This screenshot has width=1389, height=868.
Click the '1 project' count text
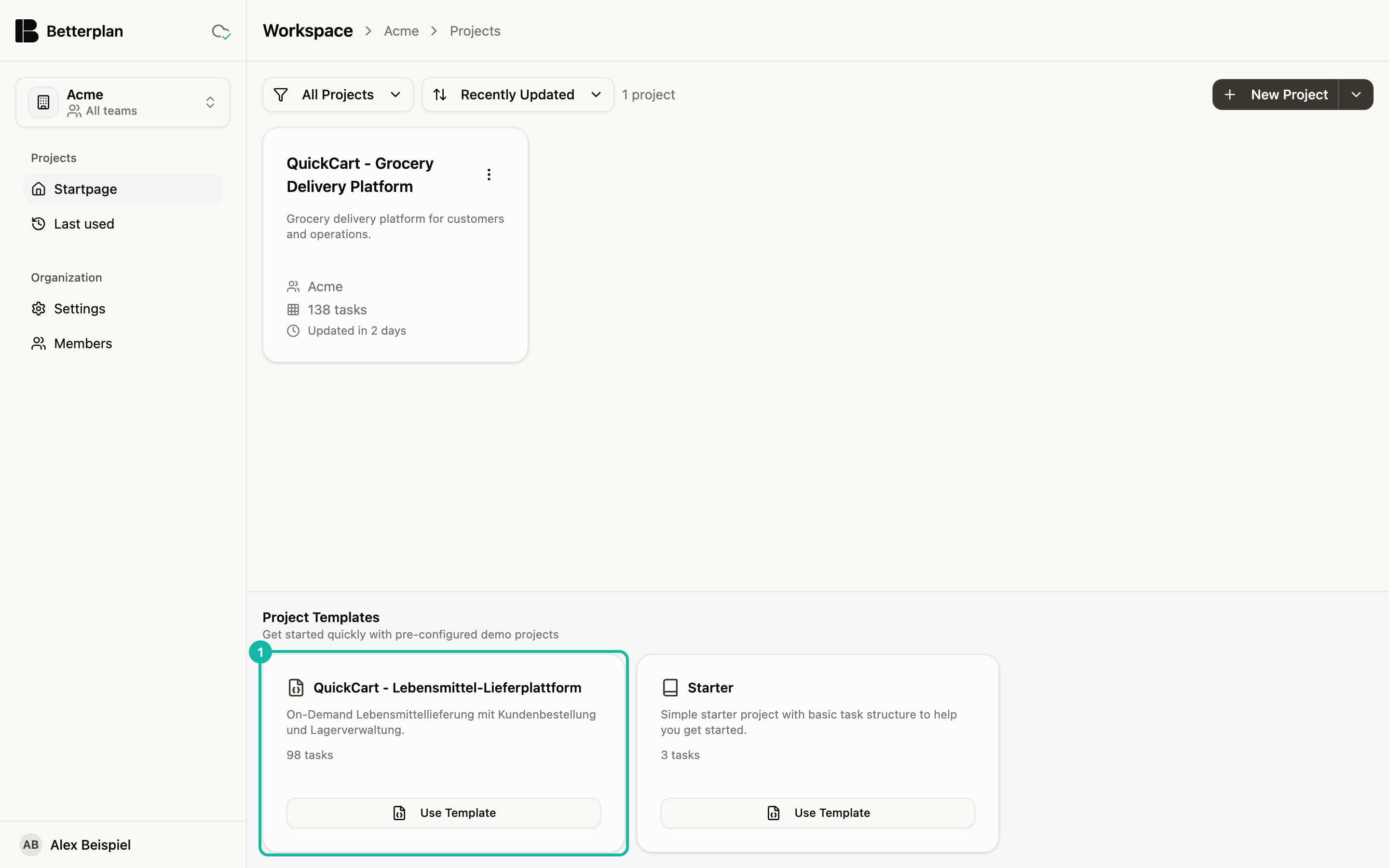(x=649, y=95)
